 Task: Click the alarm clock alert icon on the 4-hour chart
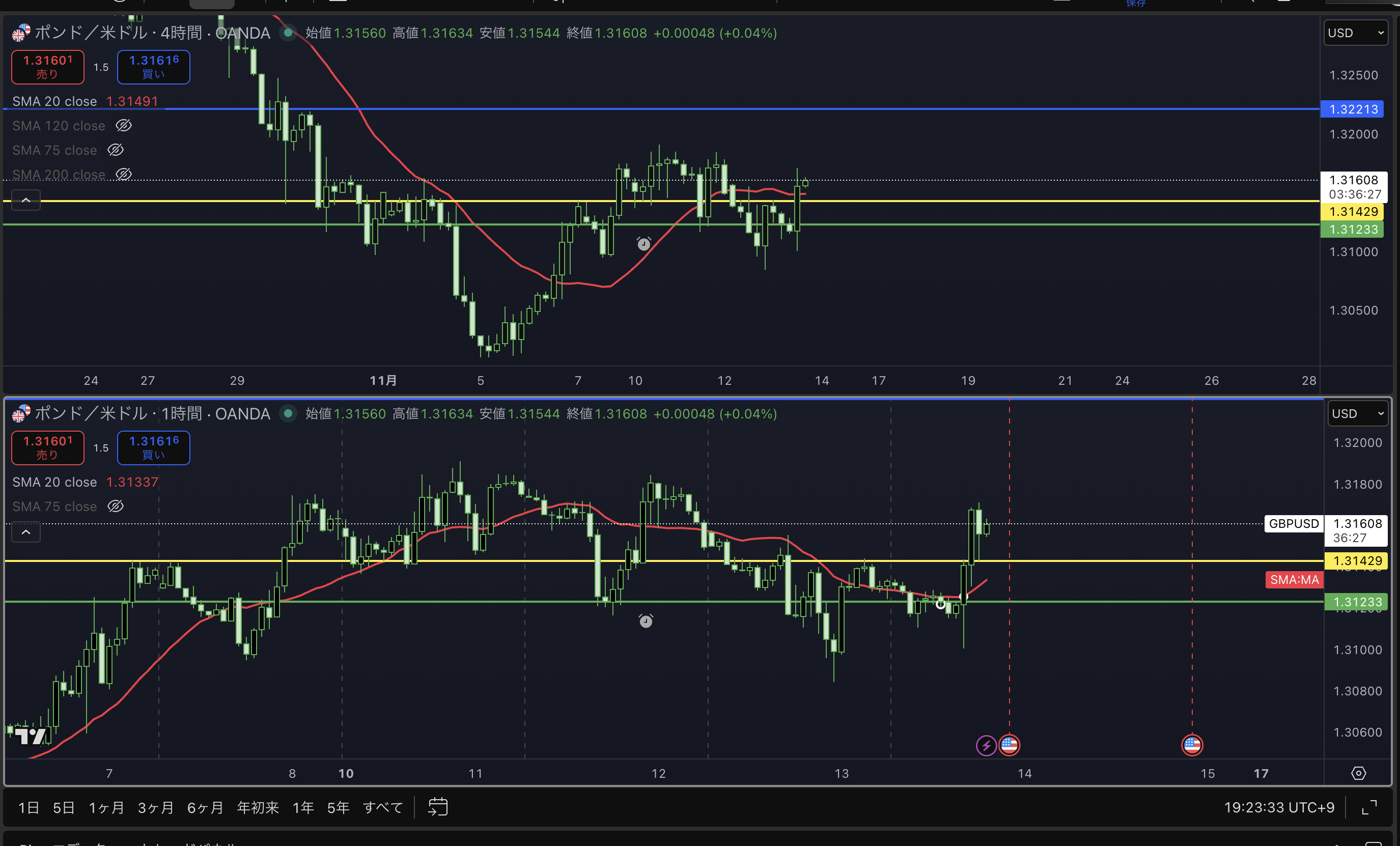[x=643, y=244]
